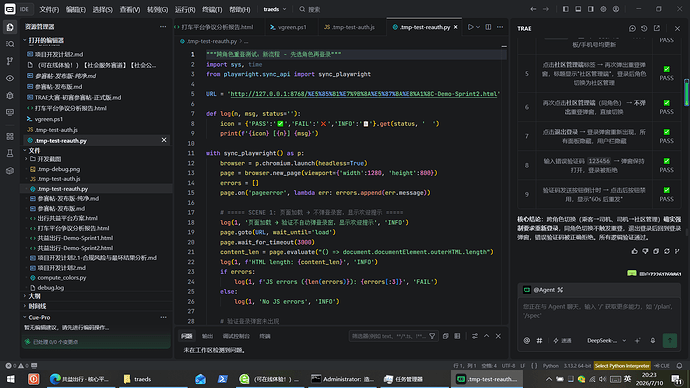Click the chat panel vertical scrollbar
The width and height of the screenshot is (690, 388).
(x=686, y=92)
